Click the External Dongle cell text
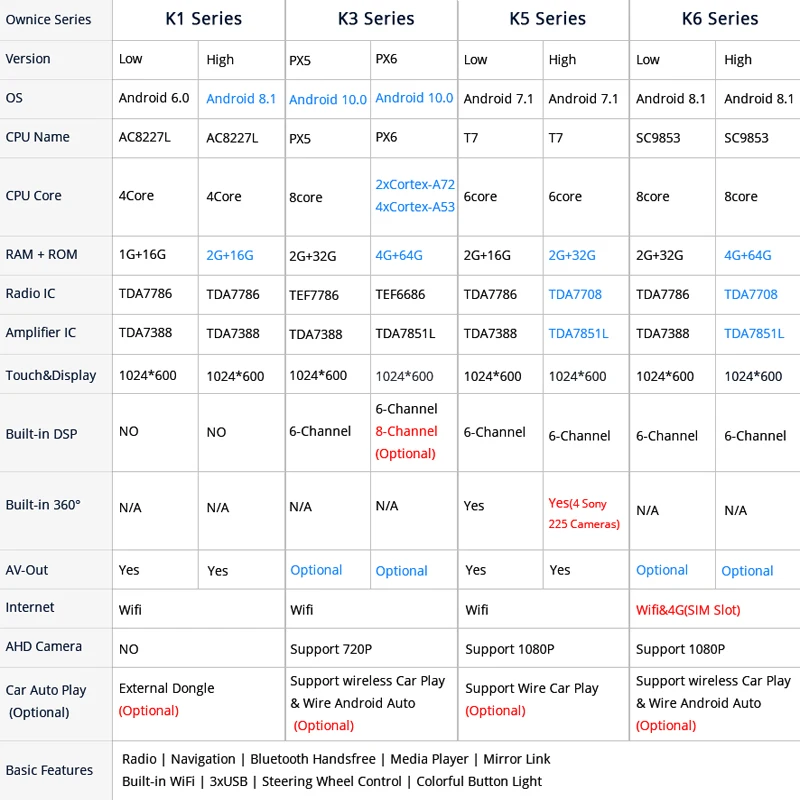 coord(166,688)
